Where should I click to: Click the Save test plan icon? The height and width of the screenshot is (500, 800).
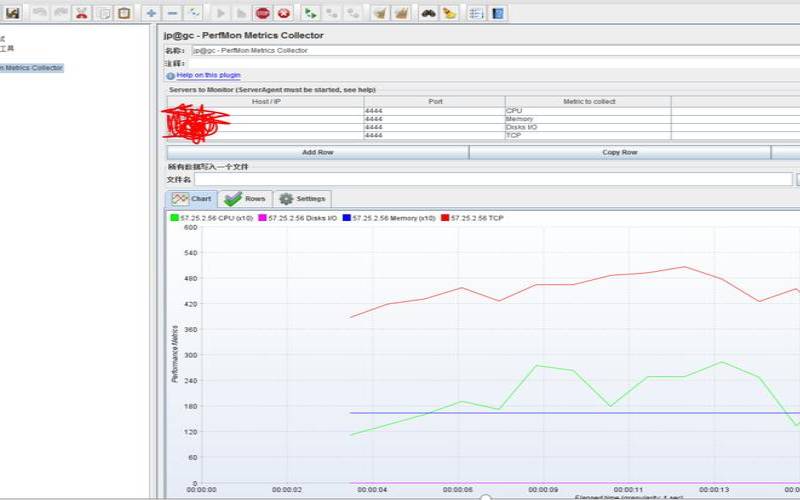click(x=13, y=13)
